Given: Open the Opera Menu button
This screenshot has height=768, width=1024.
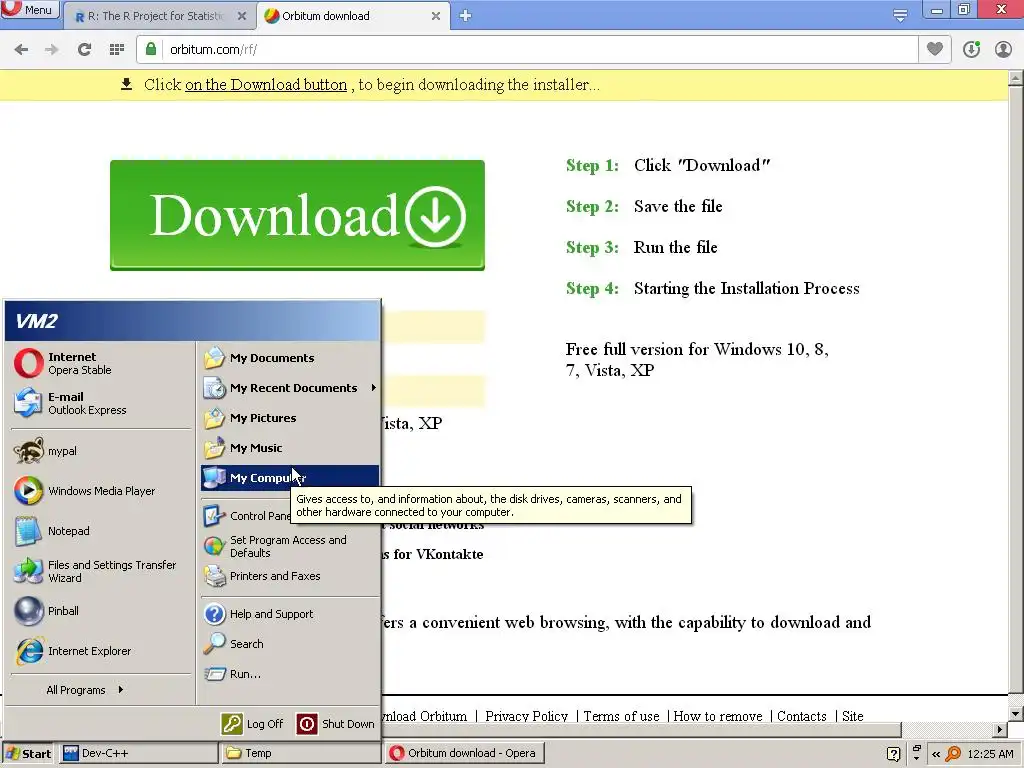Looking at the screenshot, I should tap(29, 9).
